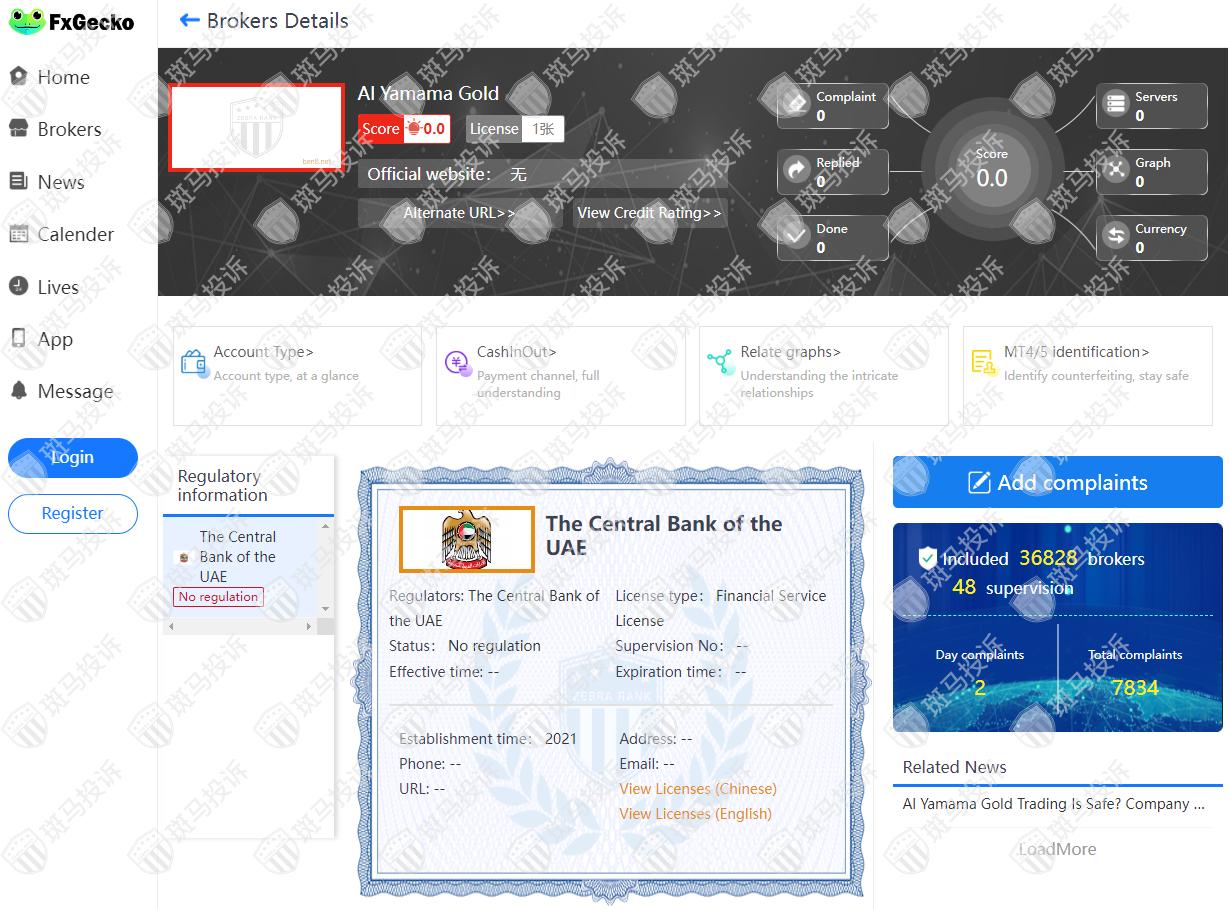The width and height of the screenshot is (1230, 909).
Task: Click the FxGecko frog logo
Action: tap(27, 21)
